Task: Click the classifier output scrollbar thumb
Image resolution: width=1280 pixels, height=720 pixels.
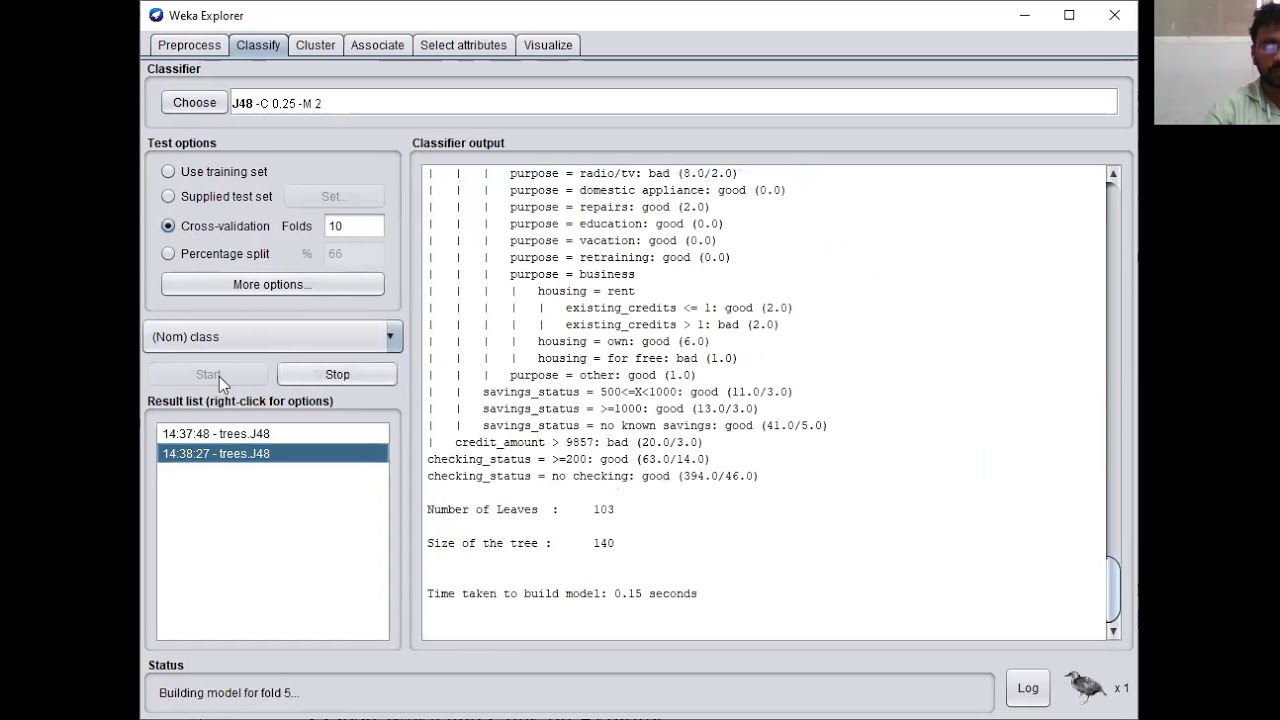Action: click(1113, 589)
